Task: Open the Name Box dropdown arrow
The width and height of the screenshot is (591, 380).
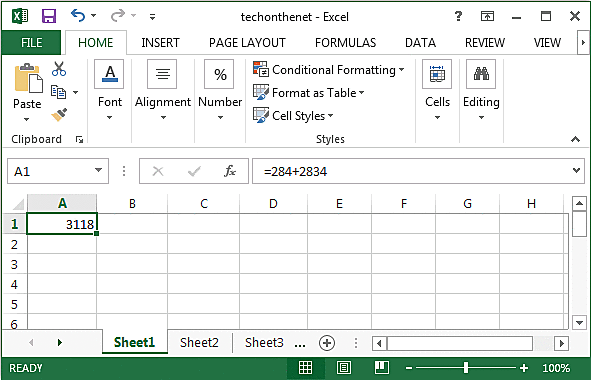Action: click(99, 170)
